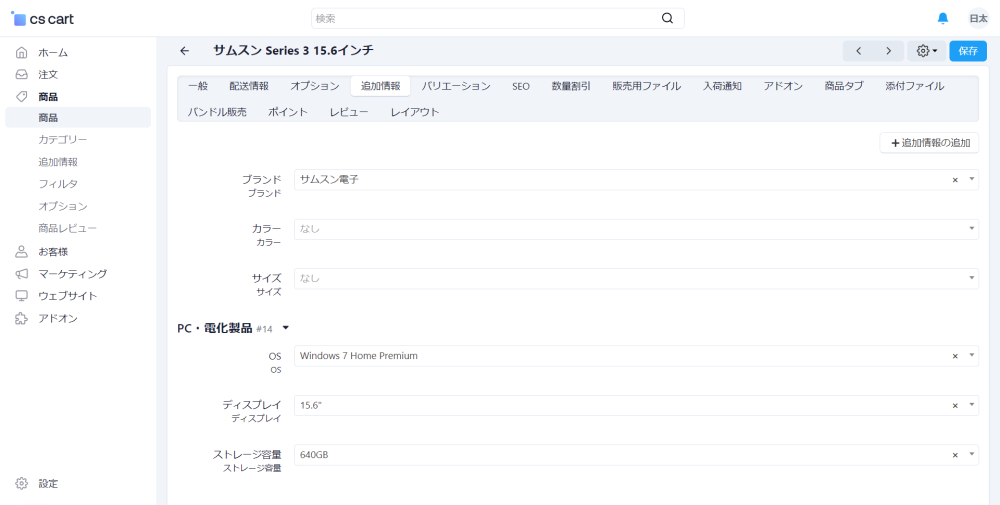Switch to the 一般 tab
The image size is (1000, 505).
(198, 86)
